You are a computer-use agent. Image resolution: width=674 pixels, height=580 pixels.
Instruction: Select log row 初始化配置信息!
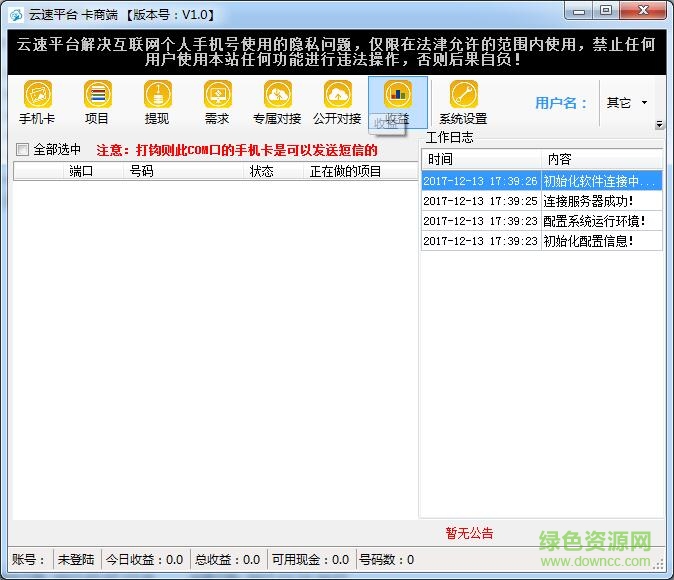542,241
